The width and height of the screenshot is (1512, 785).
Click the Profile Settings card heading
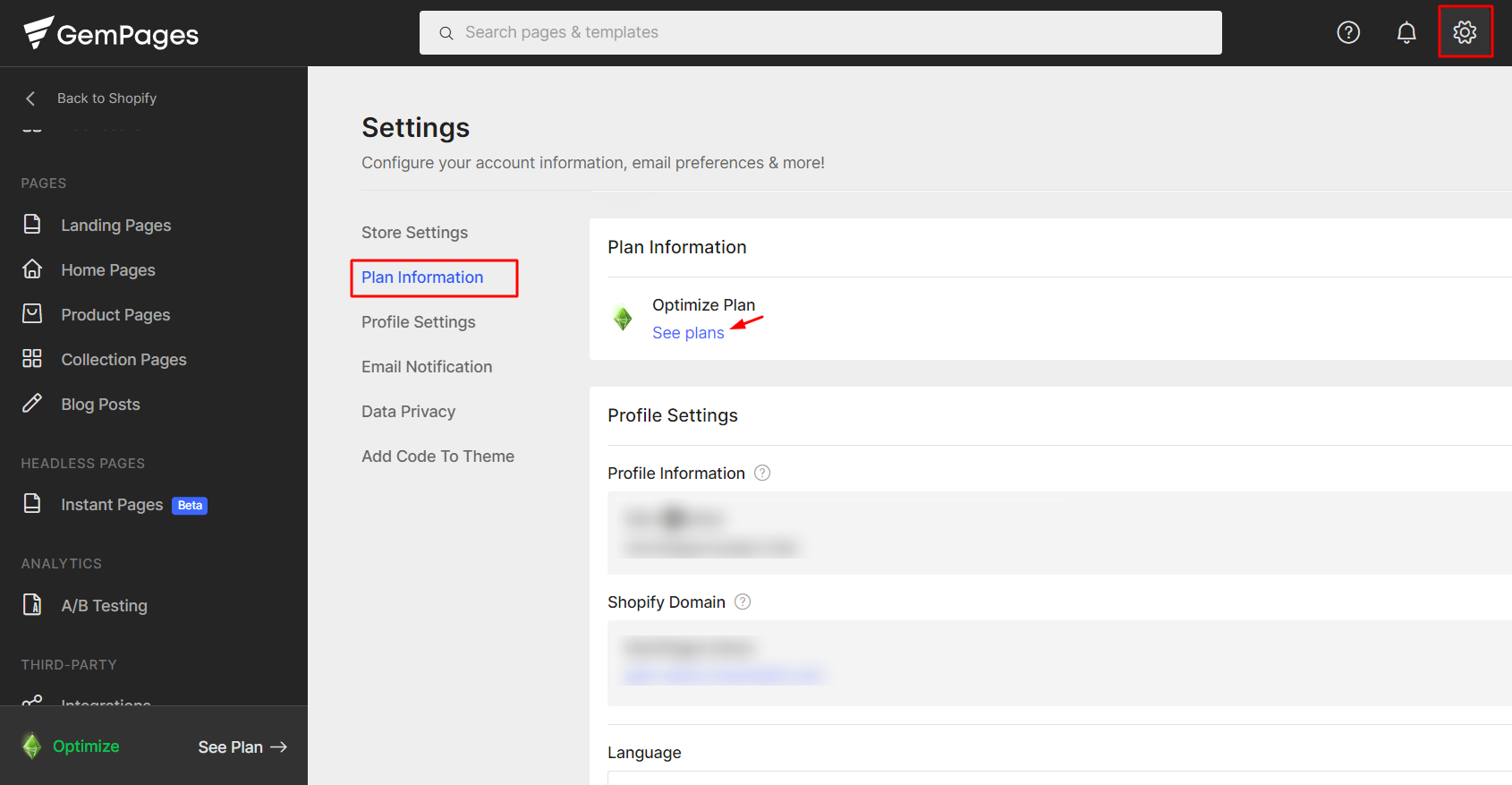(x=673, y=415)
